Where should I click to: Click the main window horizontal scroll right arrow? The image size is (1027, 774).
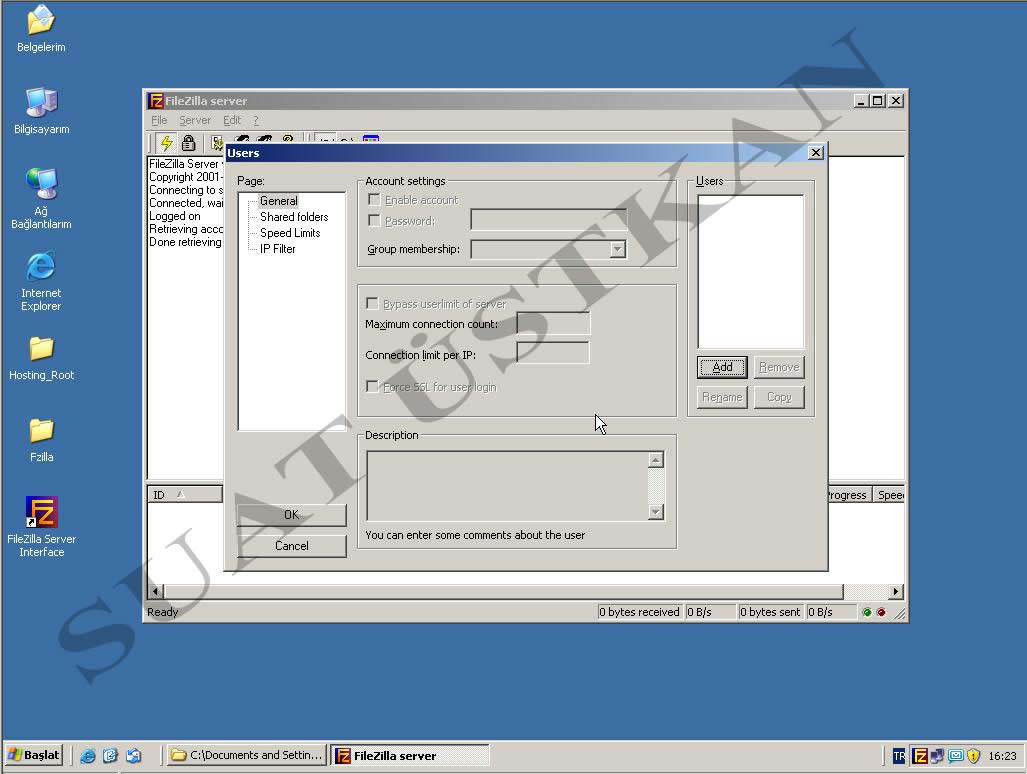click(x=895, y=592)
